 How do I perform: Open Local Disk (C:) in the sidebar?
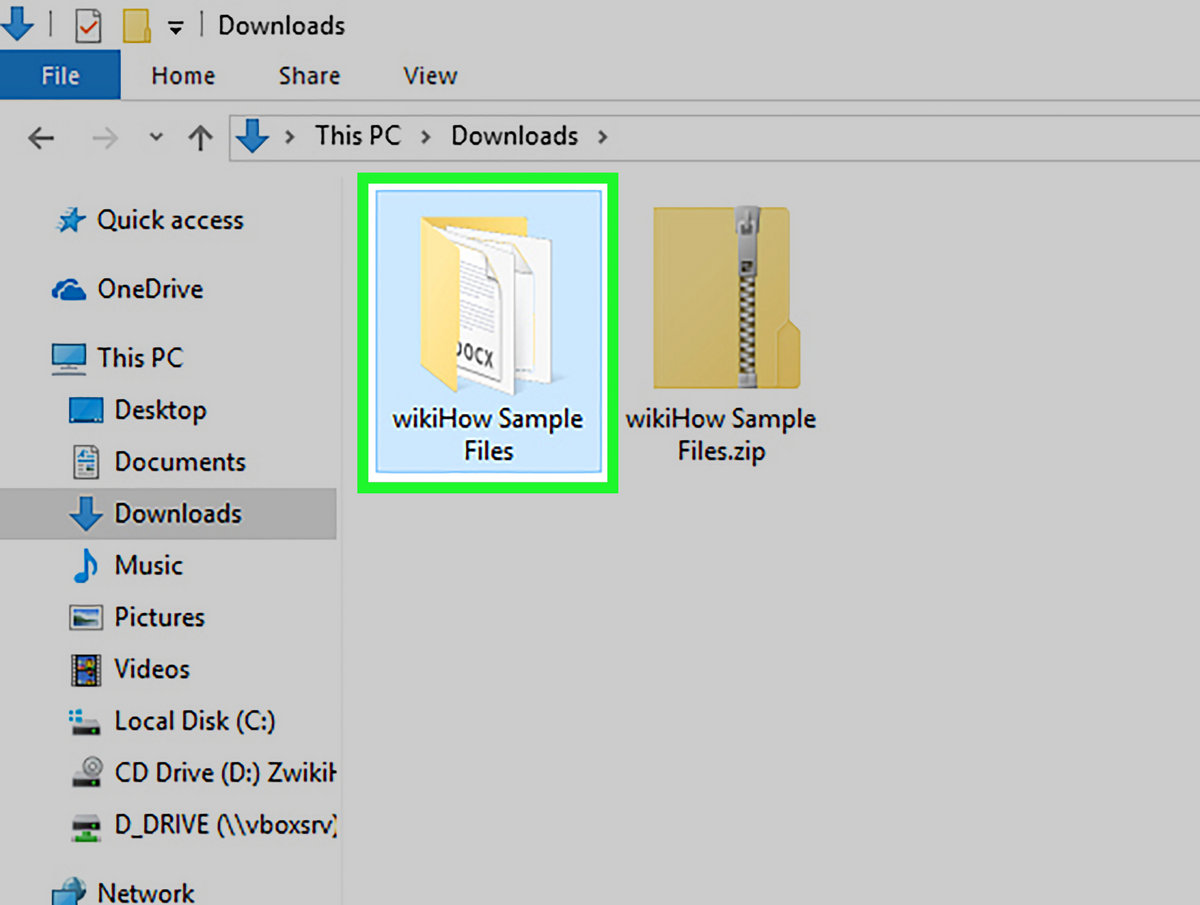(195, 721)
